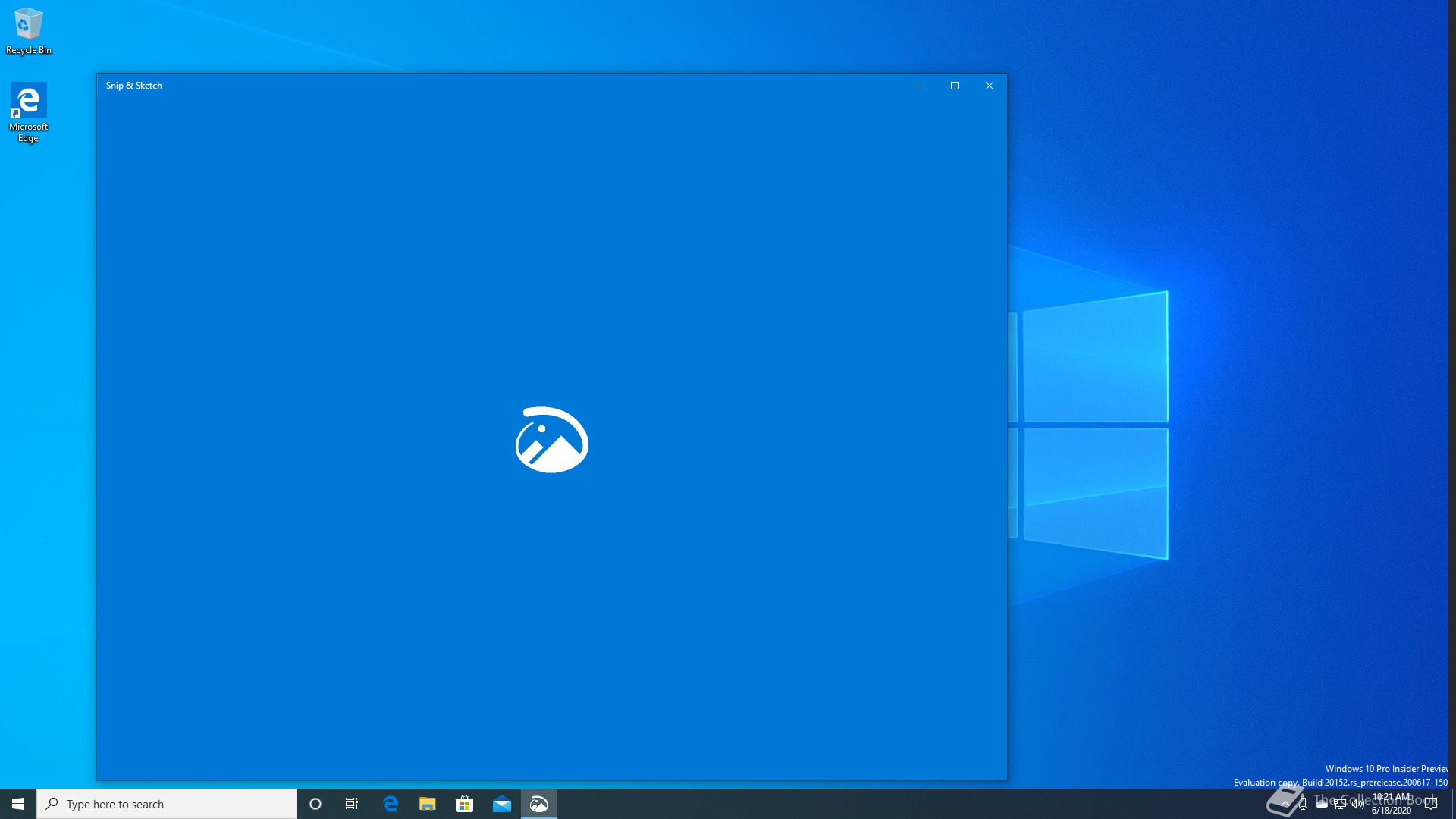
Task: Open the clock and calendar flyout
Action: coord(1392,804)
